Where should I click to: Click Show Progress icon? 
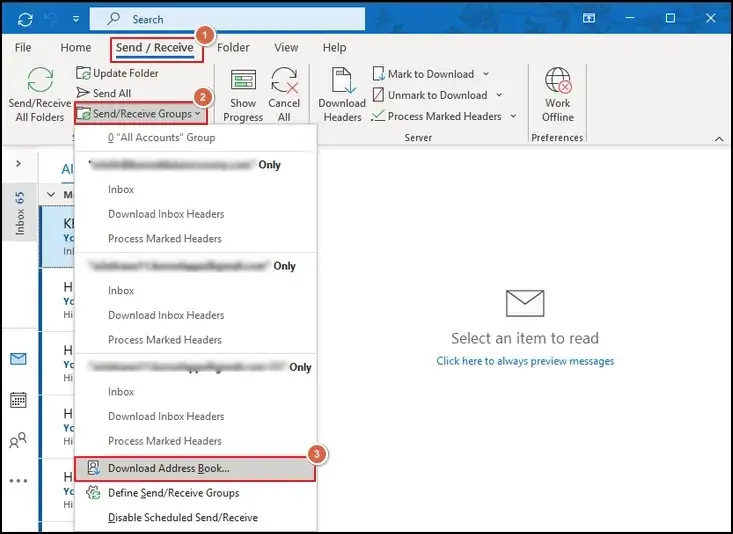[243, 80]
